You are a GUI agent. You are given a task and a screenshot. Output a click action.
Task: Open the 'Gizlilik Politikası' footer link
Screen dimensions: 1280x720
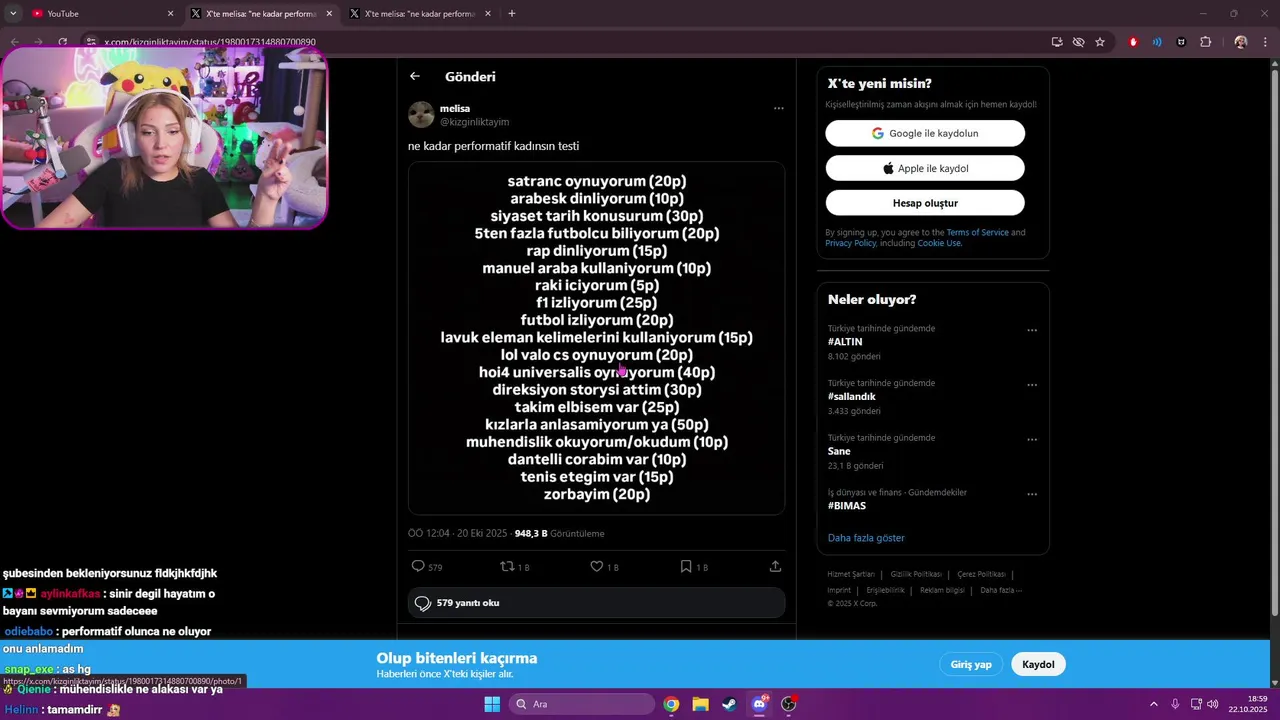pos(916,574)
